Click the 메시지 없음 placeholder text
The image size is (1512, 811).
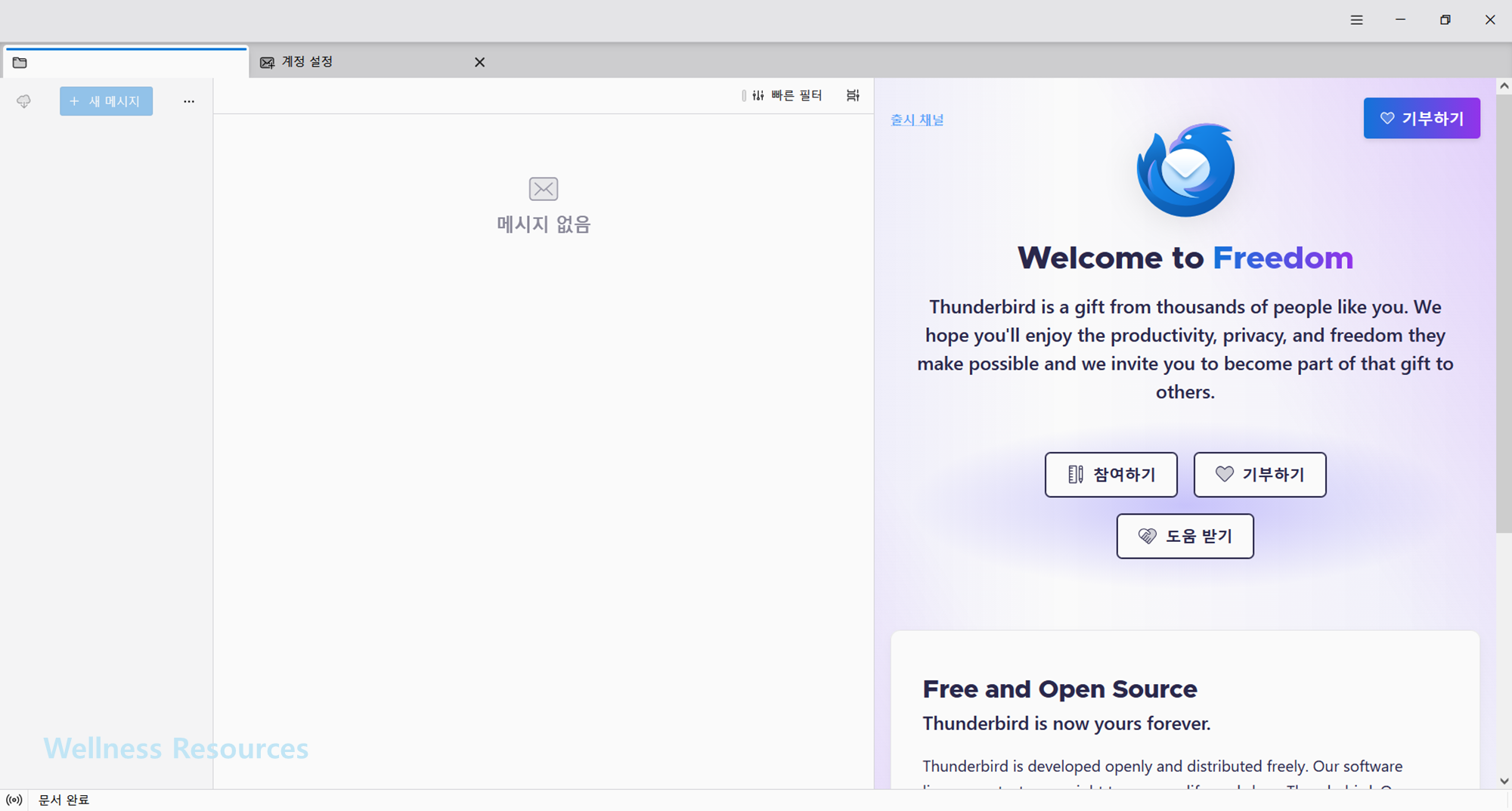click(x=544, y=224)
